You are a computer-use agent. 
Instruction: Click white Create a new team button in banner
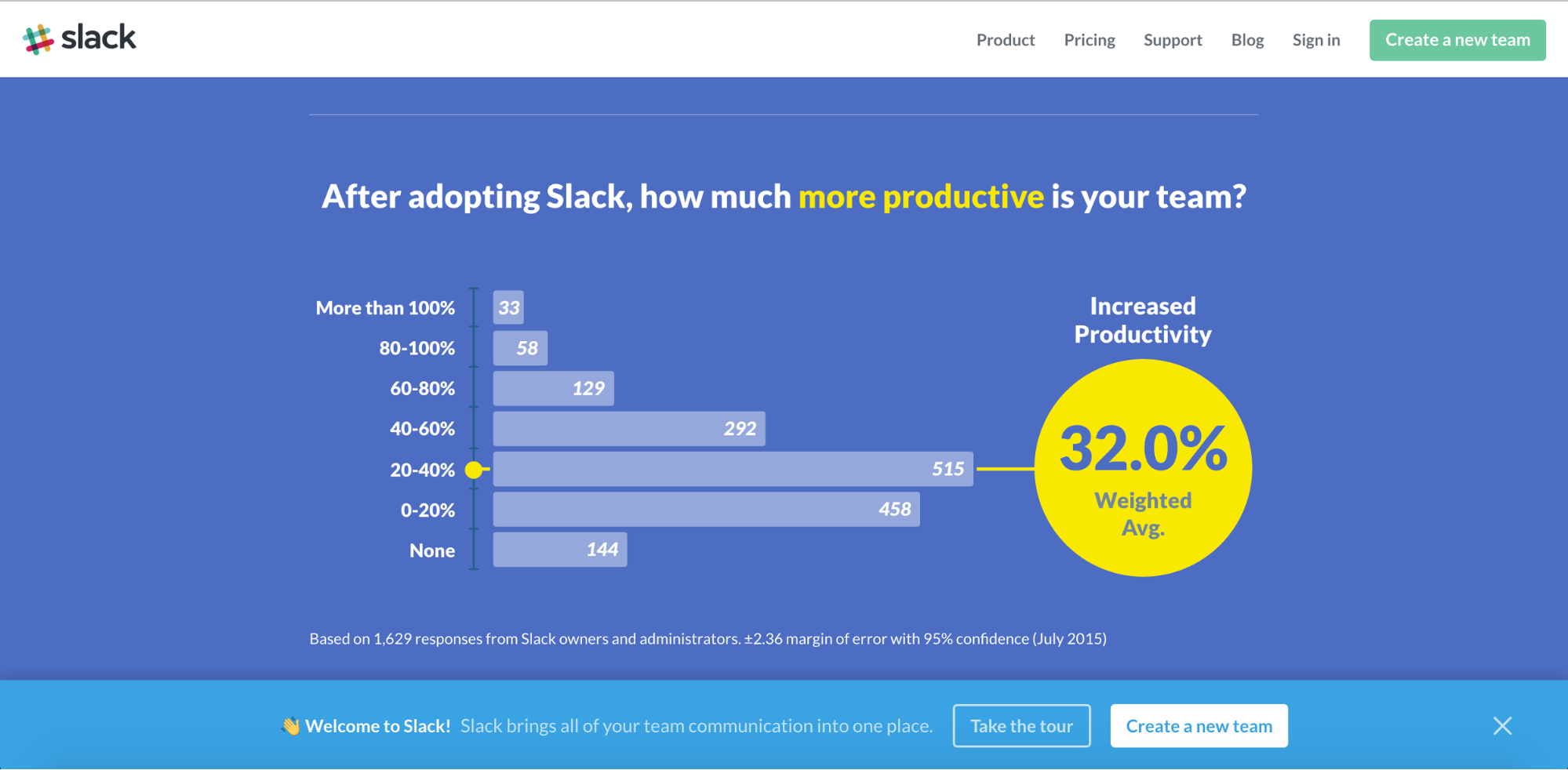click(x=1199, y=726)
